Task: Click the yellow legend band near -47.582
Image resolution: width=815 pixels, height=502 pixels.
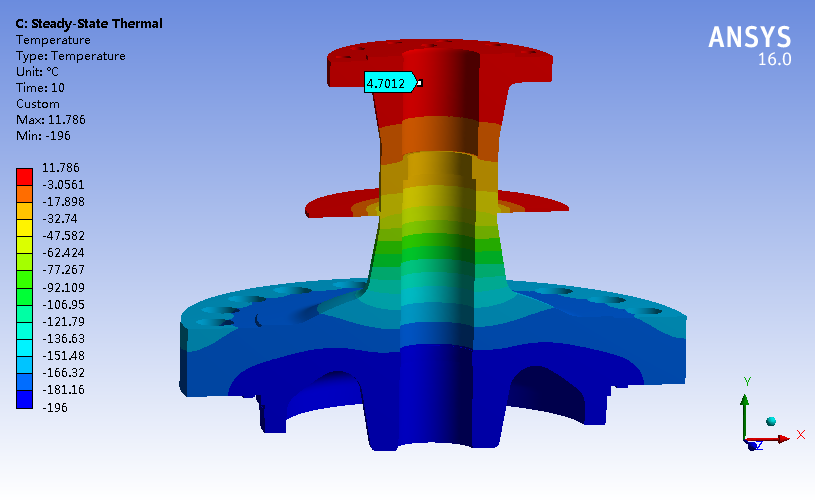Action: 24,228
